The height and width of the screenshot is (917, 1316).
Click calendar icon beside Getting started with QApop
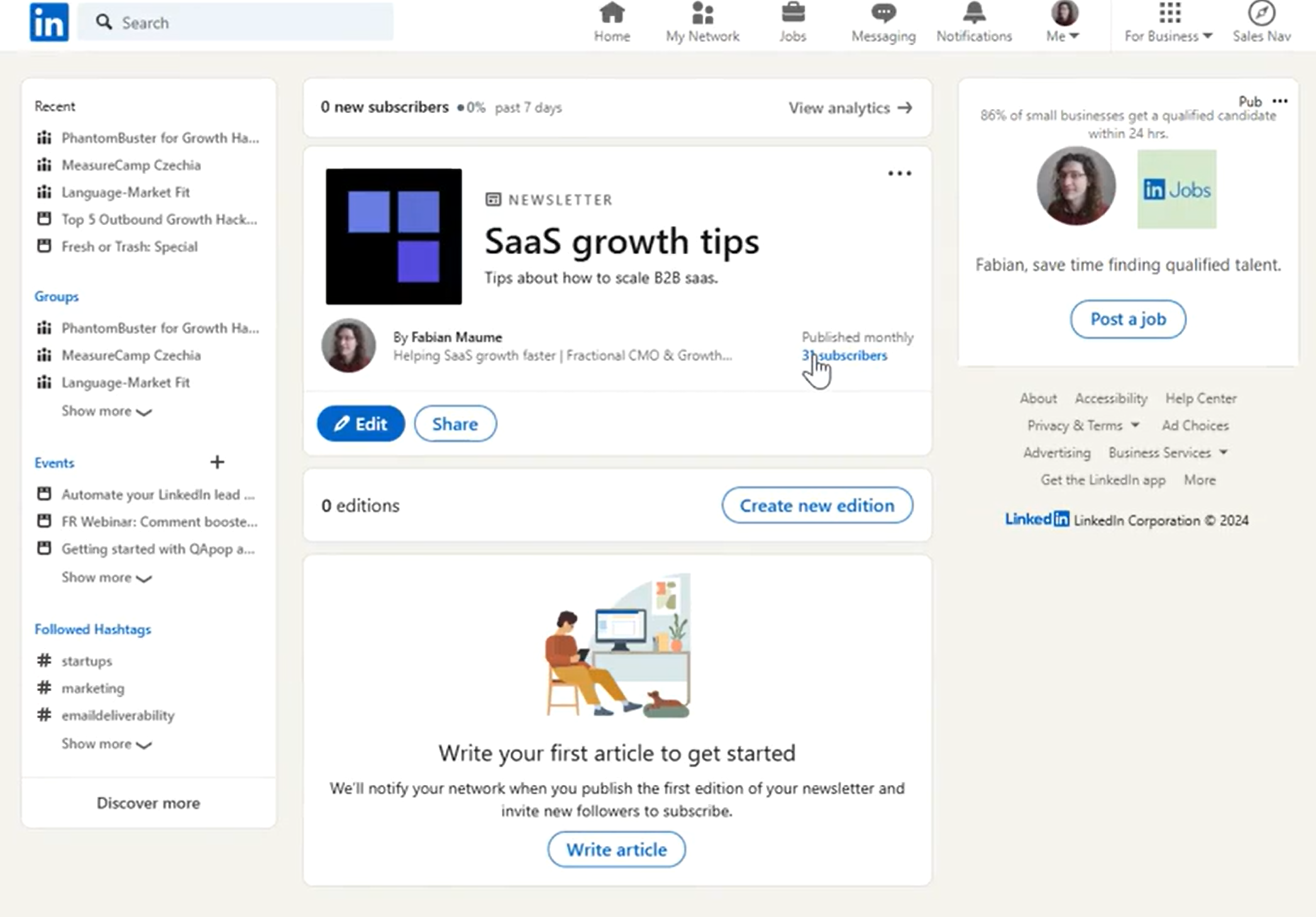(44, 548)
